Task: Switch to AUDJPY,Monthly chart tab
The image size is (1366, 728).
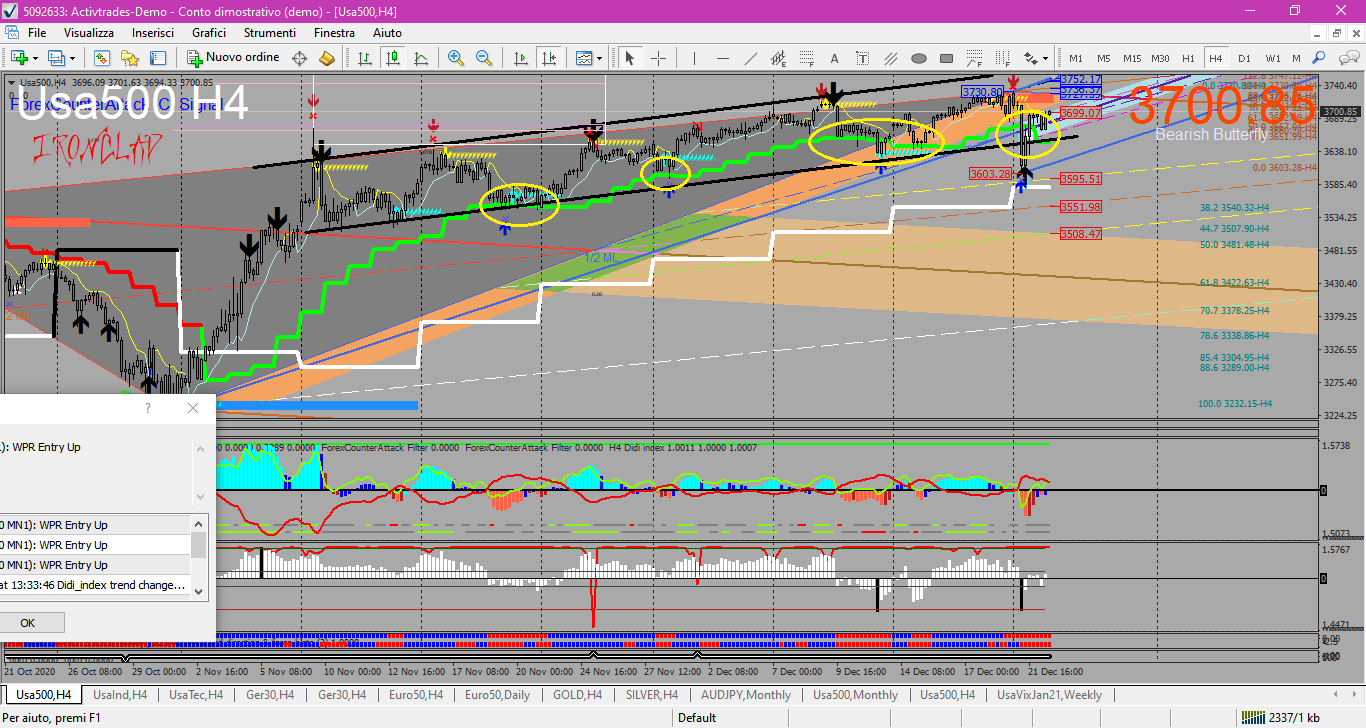Action: (x=746, y=695)
